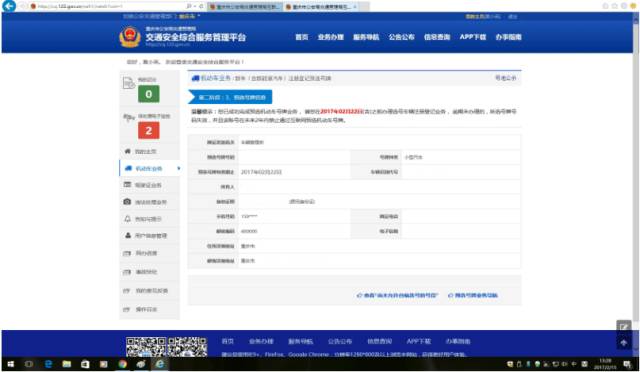
Task: Click the 400000 postal code value
Action: coord(249,231)
